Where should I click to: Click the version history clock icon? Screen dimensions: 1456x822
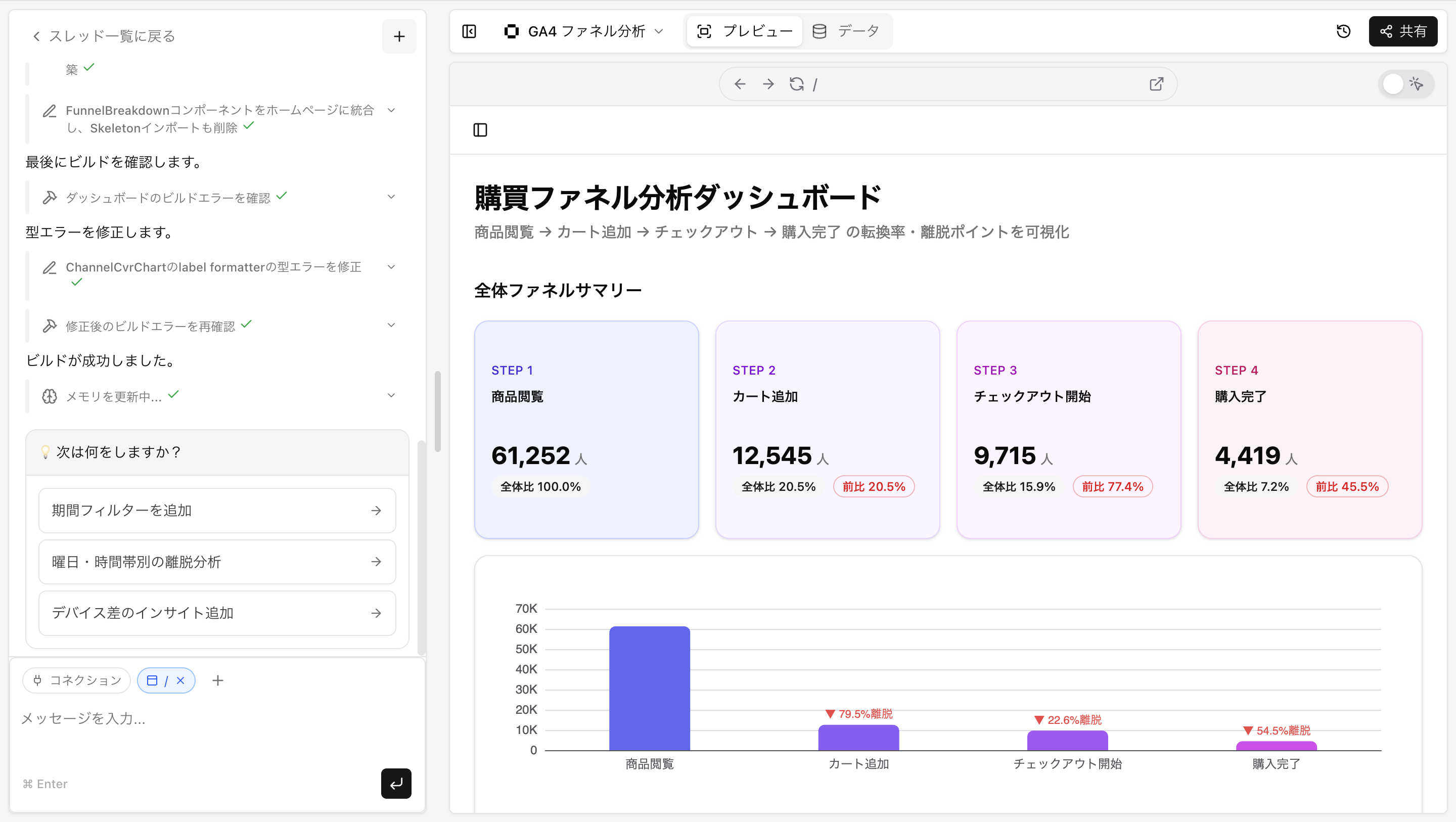click(x=1343, y=31)
